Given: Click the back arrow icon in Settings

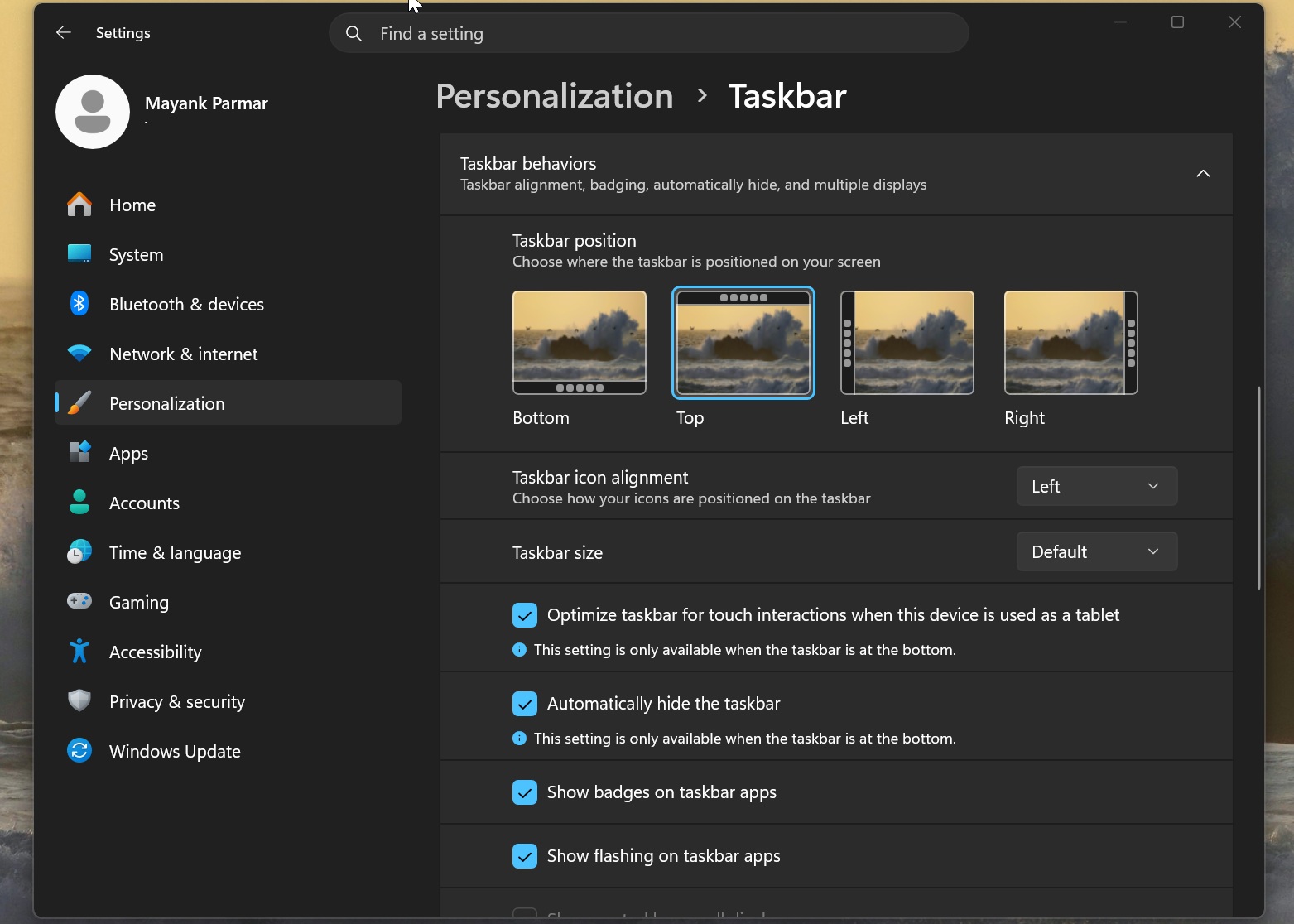Looking at the screenshot, I should (64, 32).
